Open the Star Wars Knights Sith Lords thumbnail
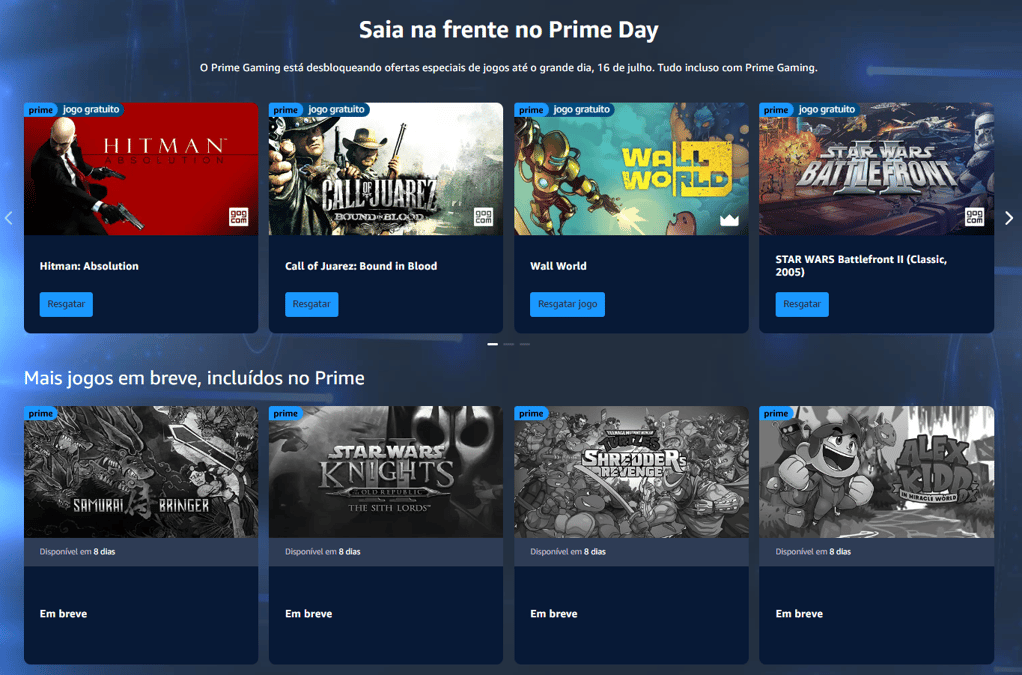 click(x=386, y=472)
